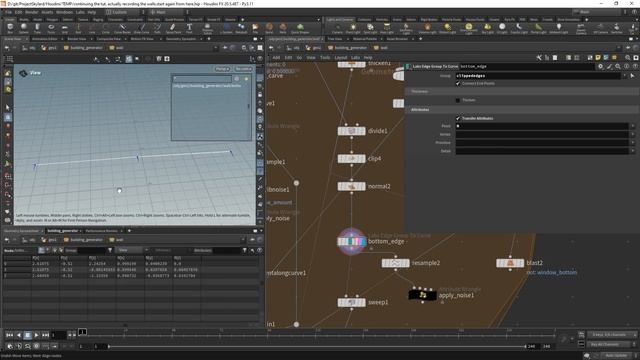The height and width of the screenshot is (360, 640).
Task: Switch to the Material Palette tab
Action: click(x=365, y=39)
